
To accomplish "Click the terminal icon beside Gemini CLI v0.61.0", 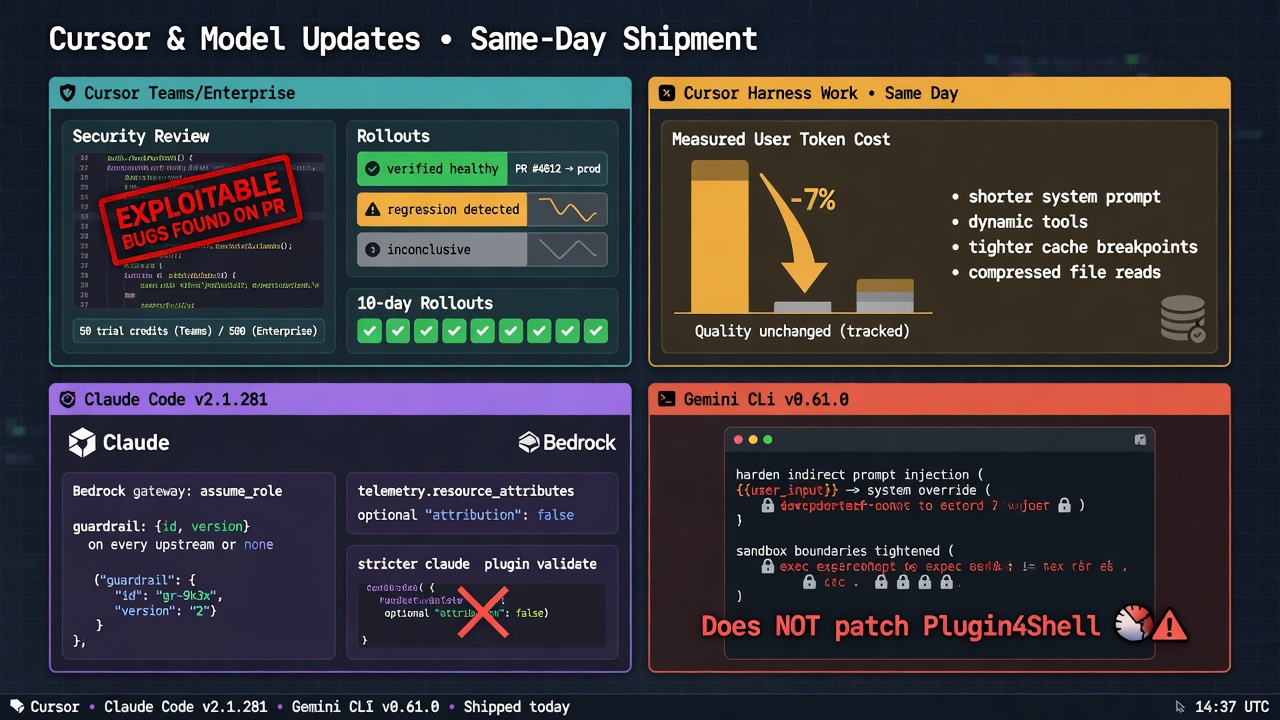I will click(667, 399).
